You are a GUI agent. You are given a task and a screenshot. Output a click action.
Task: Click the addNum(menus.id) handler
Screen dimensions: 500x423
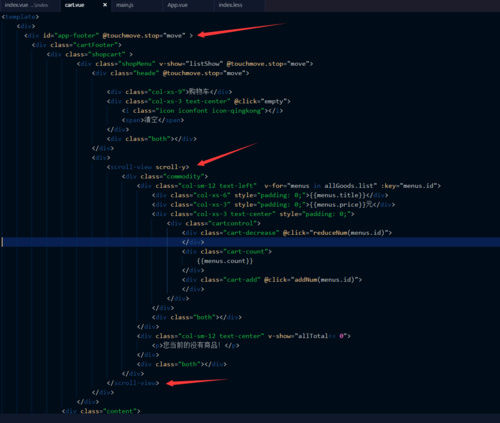tap(325, 280)
